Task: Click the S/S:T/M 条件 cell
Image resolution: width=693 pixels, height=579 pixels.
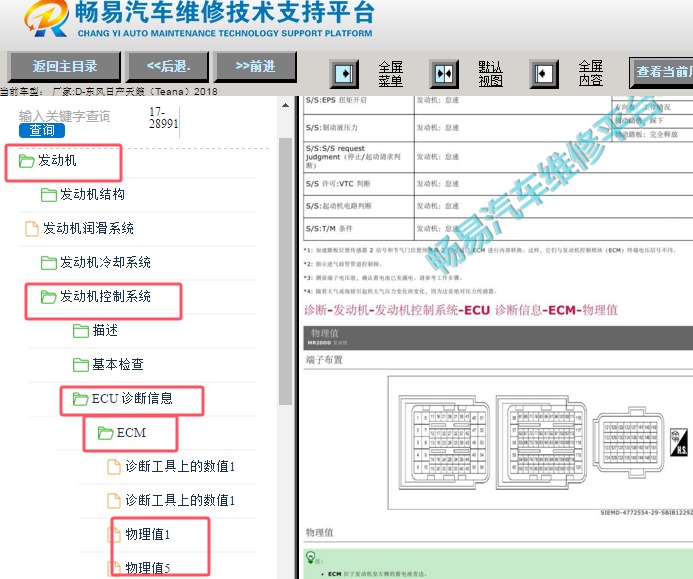Action: tap(358, 229)
